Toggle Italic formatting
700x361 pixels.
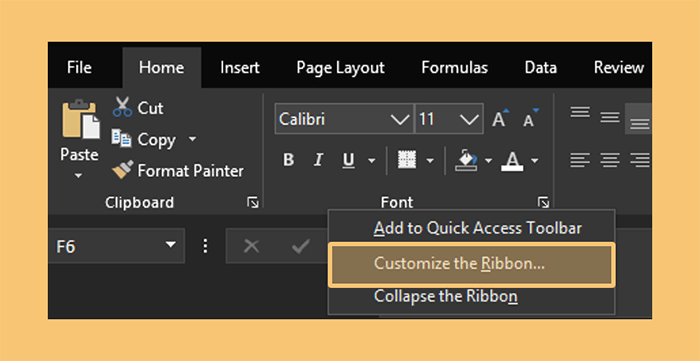pos(318,160)
